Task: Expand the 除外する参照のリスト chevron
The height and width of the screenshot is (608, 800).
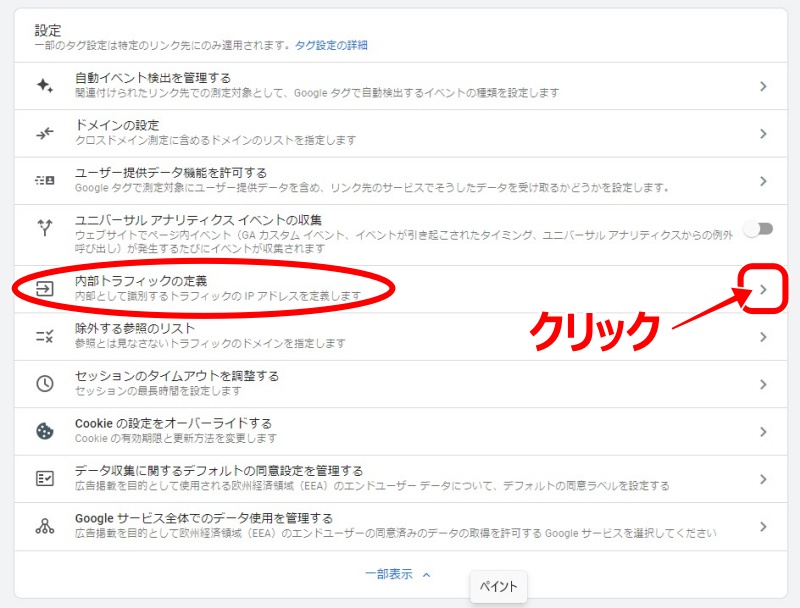Action: pos(763,337)
